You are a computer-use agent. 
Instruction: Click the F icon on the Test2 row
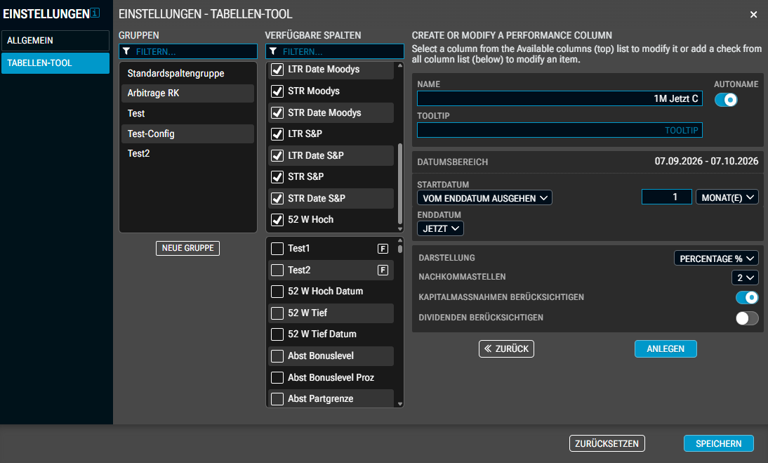[x=383, y=270]
